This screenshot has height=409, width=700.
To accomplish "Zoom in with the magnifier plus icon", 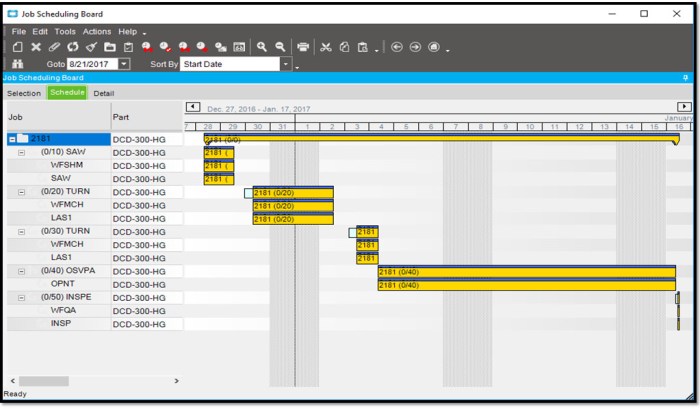I will click(x=262, y=47).
